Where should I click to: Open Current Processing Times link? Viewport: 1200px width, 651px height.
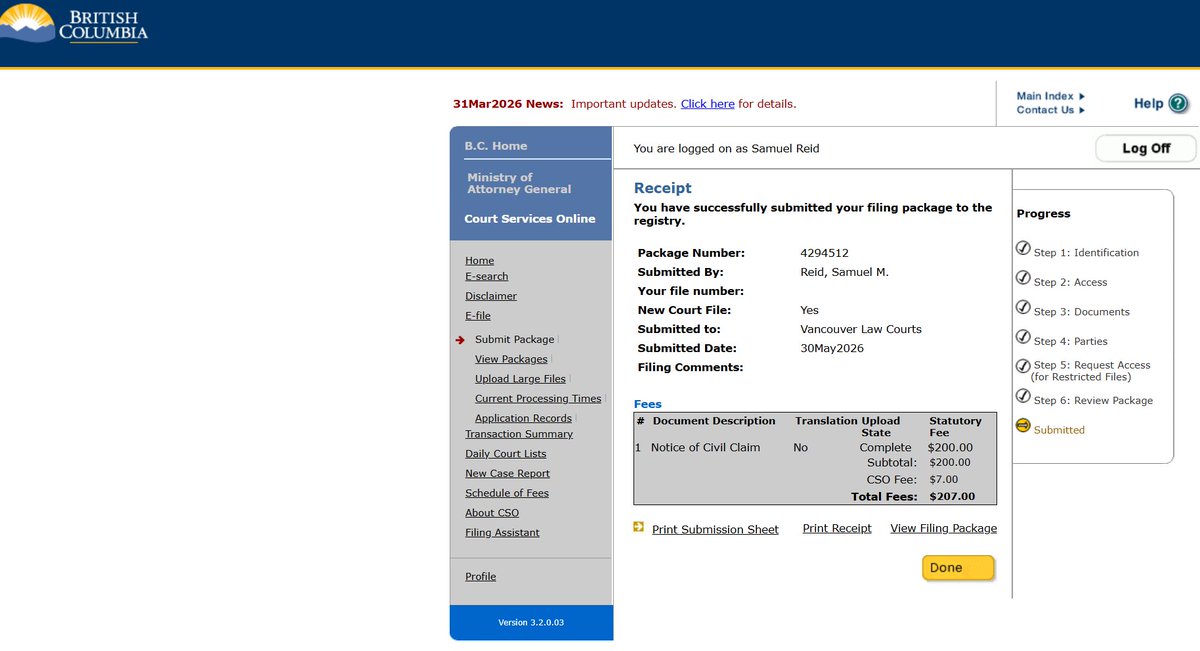click(538, 399)
